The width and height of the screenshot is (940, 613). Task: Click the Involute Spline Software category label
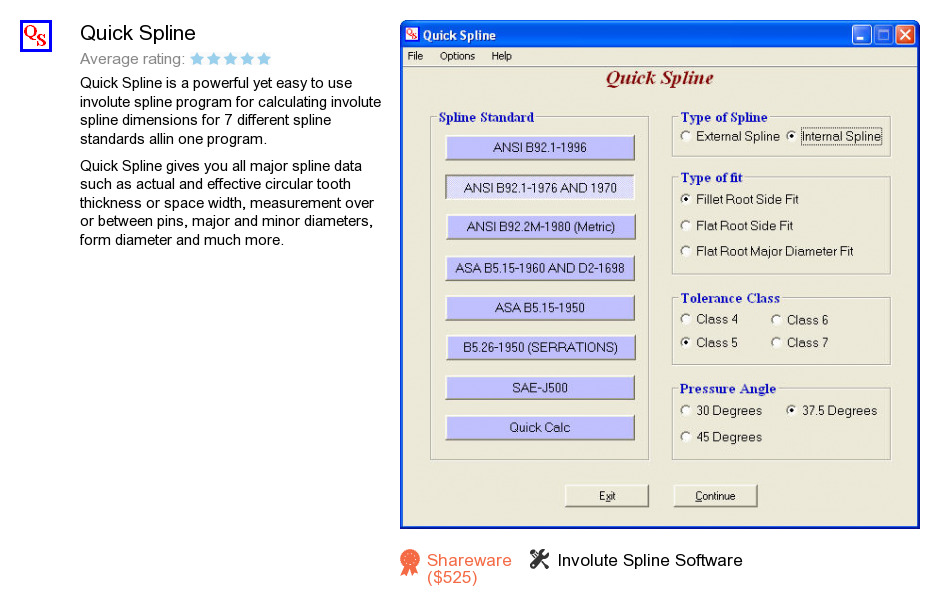pos(650,560)
